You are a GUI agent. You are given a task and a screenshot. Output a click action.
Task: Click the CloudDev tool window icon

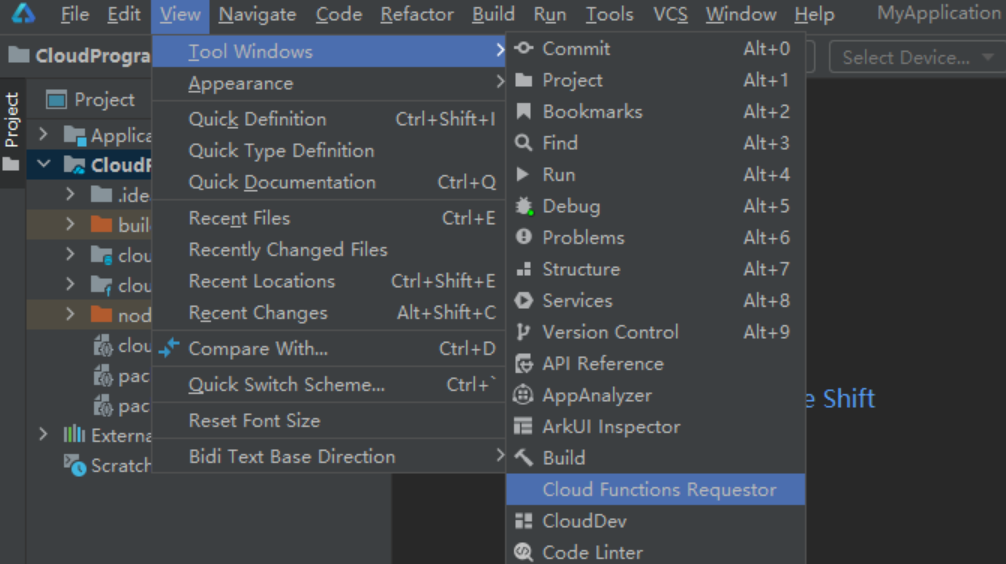coord(523,521)
